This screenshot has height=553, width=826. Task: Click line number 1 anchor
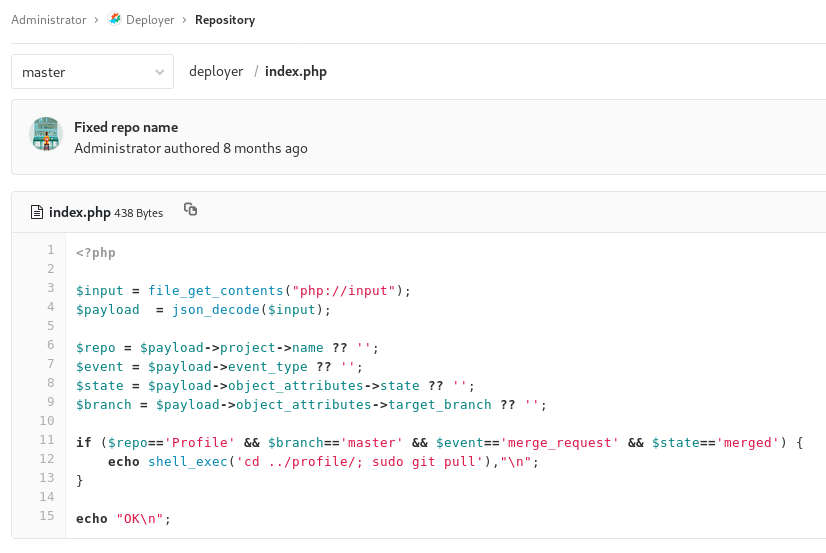tap(49, 250)
